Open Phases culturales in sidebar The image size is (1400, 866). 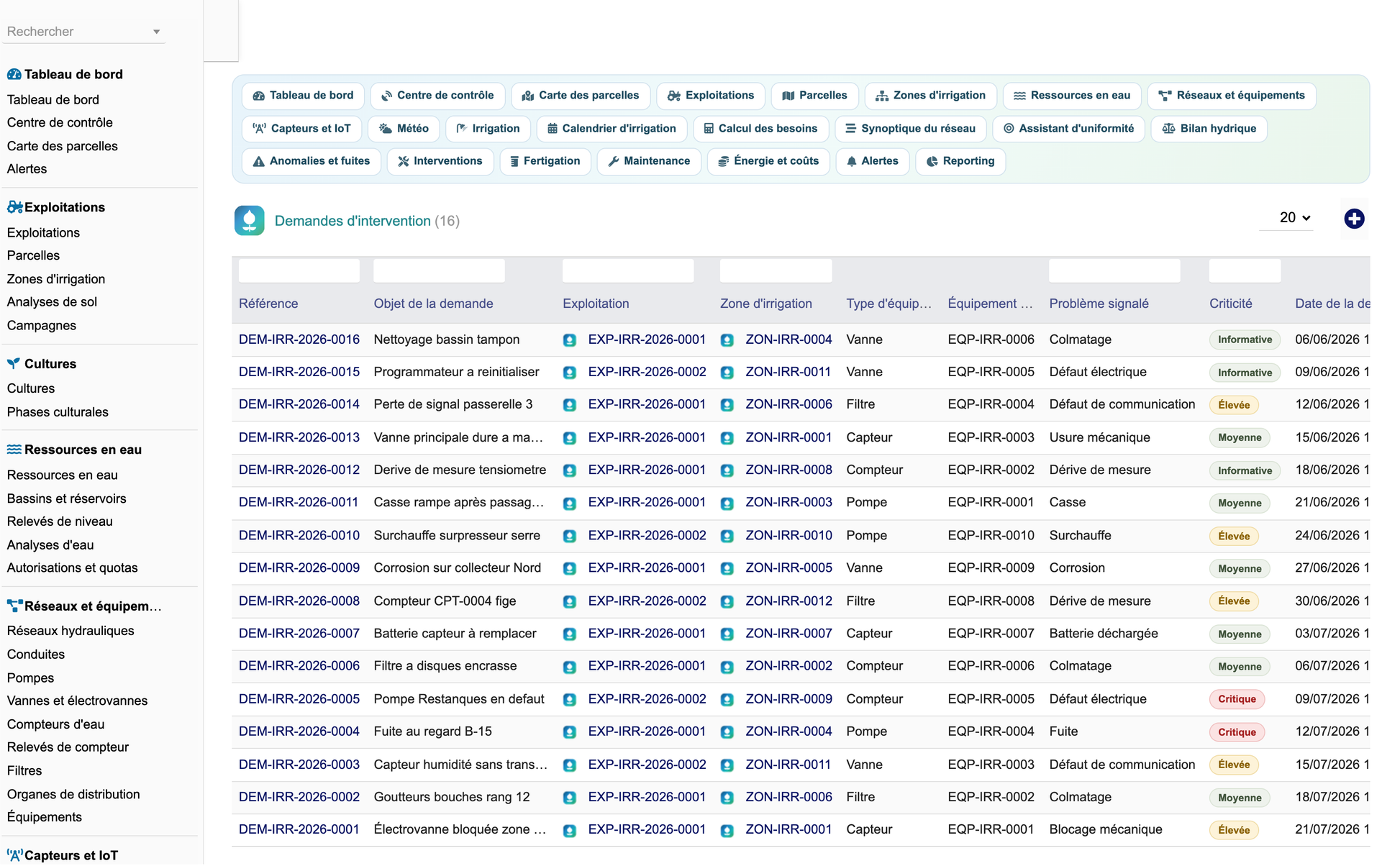58,412
